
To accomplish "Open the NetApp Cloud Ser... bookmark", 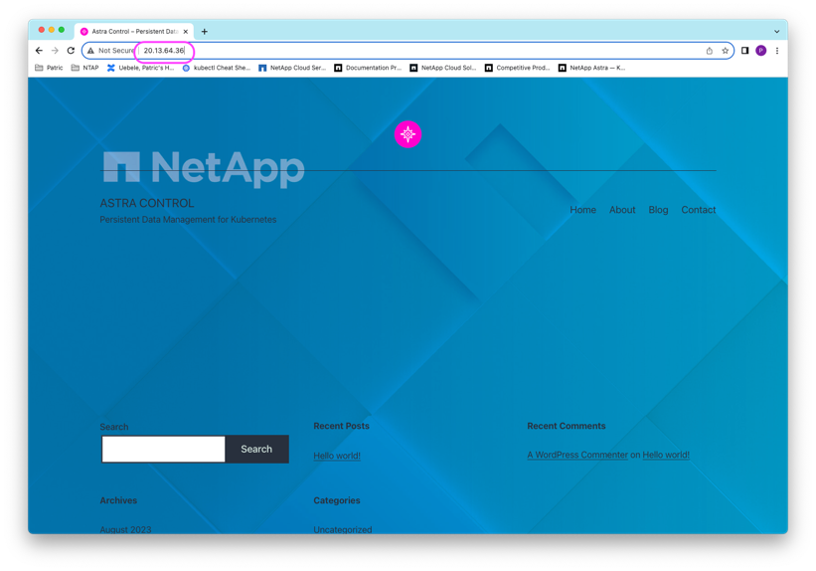I will point(292,68).
